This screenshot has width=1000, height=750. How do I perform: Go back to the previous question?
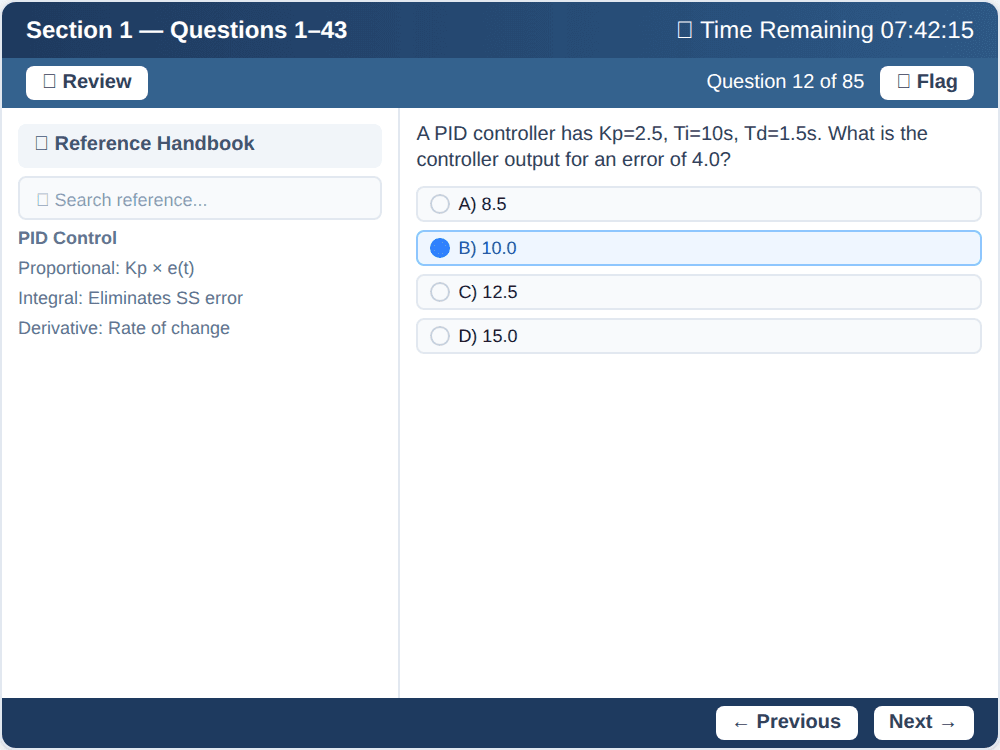786,722
